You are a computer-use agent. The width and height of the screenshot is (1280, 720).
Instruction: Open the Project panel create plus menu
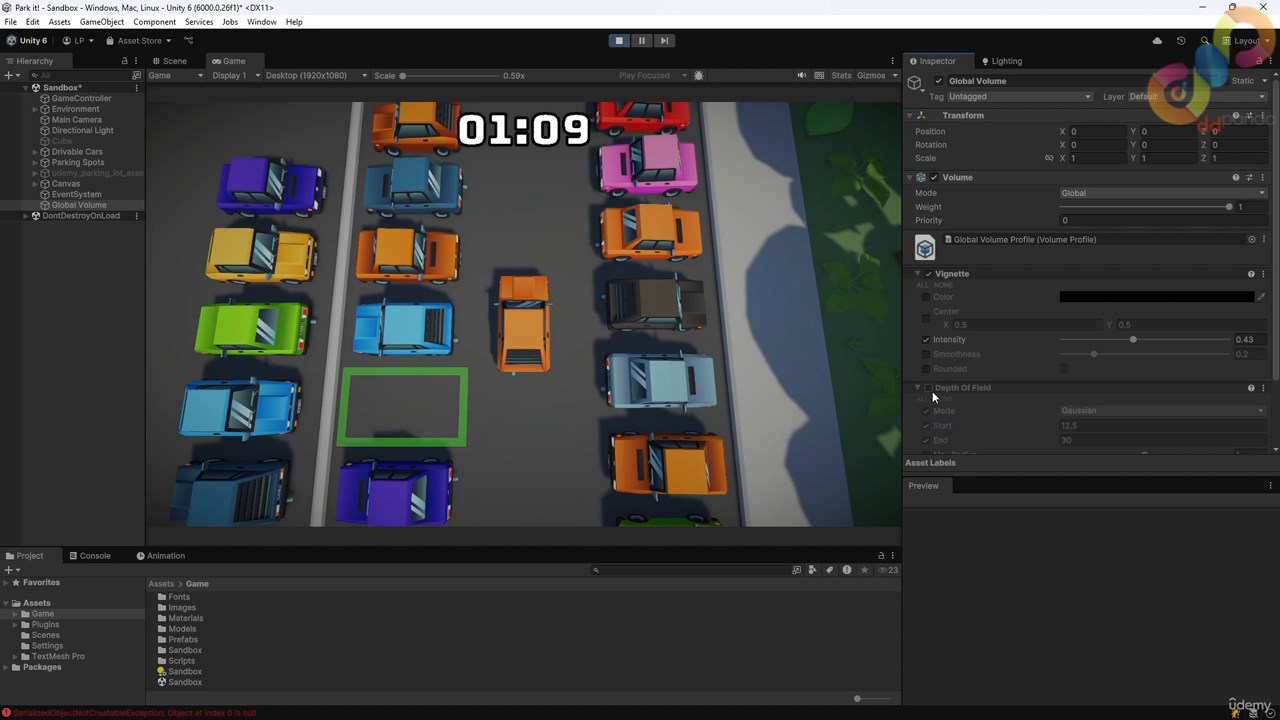pos(10,570)
